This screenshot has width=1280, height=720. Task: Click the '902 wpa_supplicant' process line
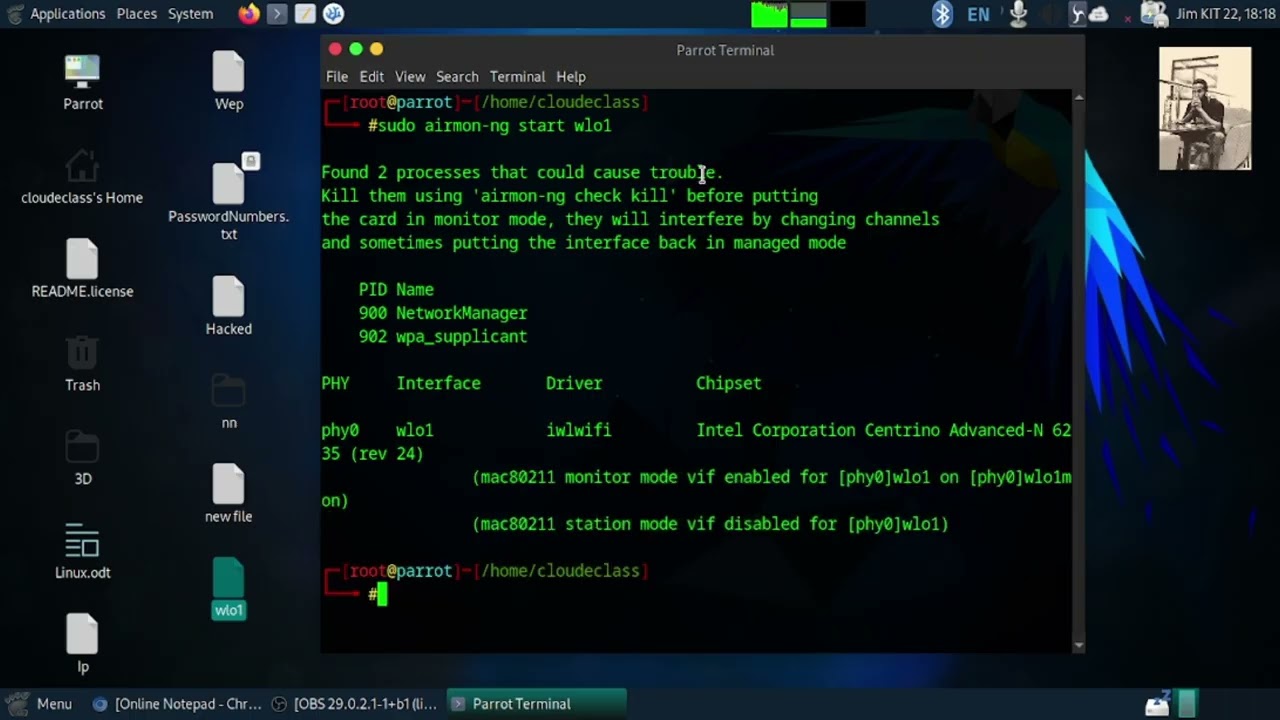[x=443, y=337]
